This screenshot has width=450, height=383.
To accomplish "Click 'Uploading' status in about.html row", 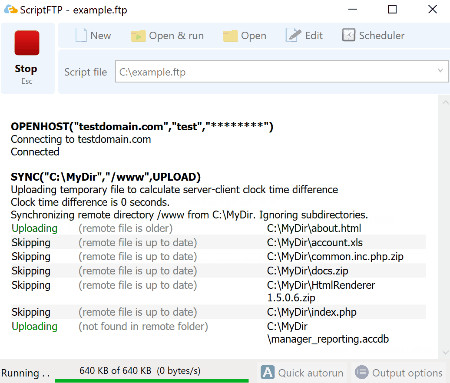I will point(34,228).
